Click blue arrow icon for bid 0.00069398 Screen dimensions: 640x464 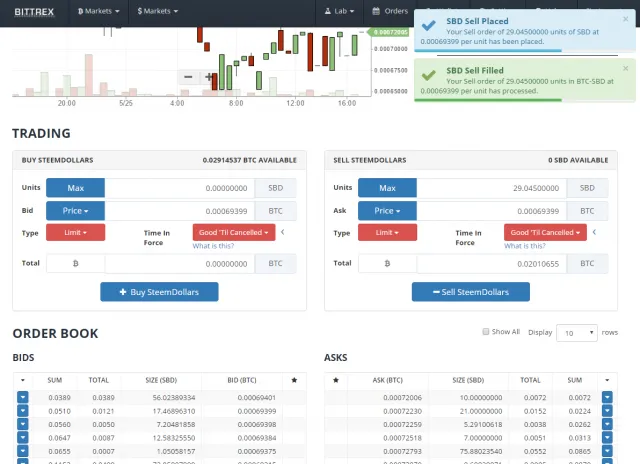point(23,424)
